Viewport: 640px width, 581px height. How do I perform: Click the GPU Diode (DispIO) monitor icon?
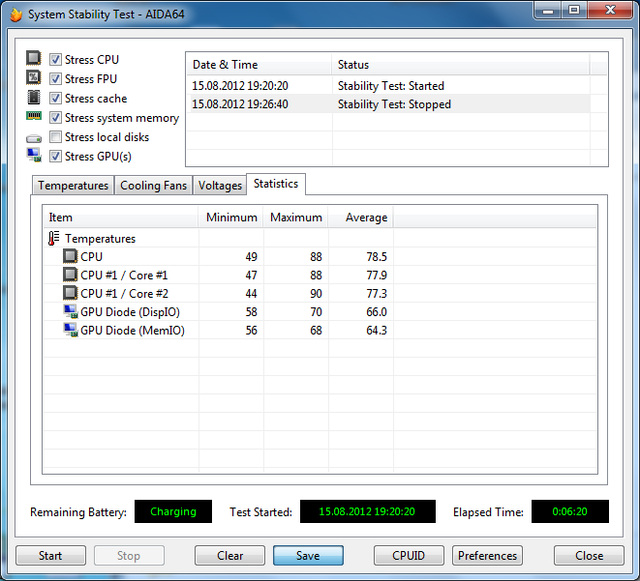[x=70, y=312]
